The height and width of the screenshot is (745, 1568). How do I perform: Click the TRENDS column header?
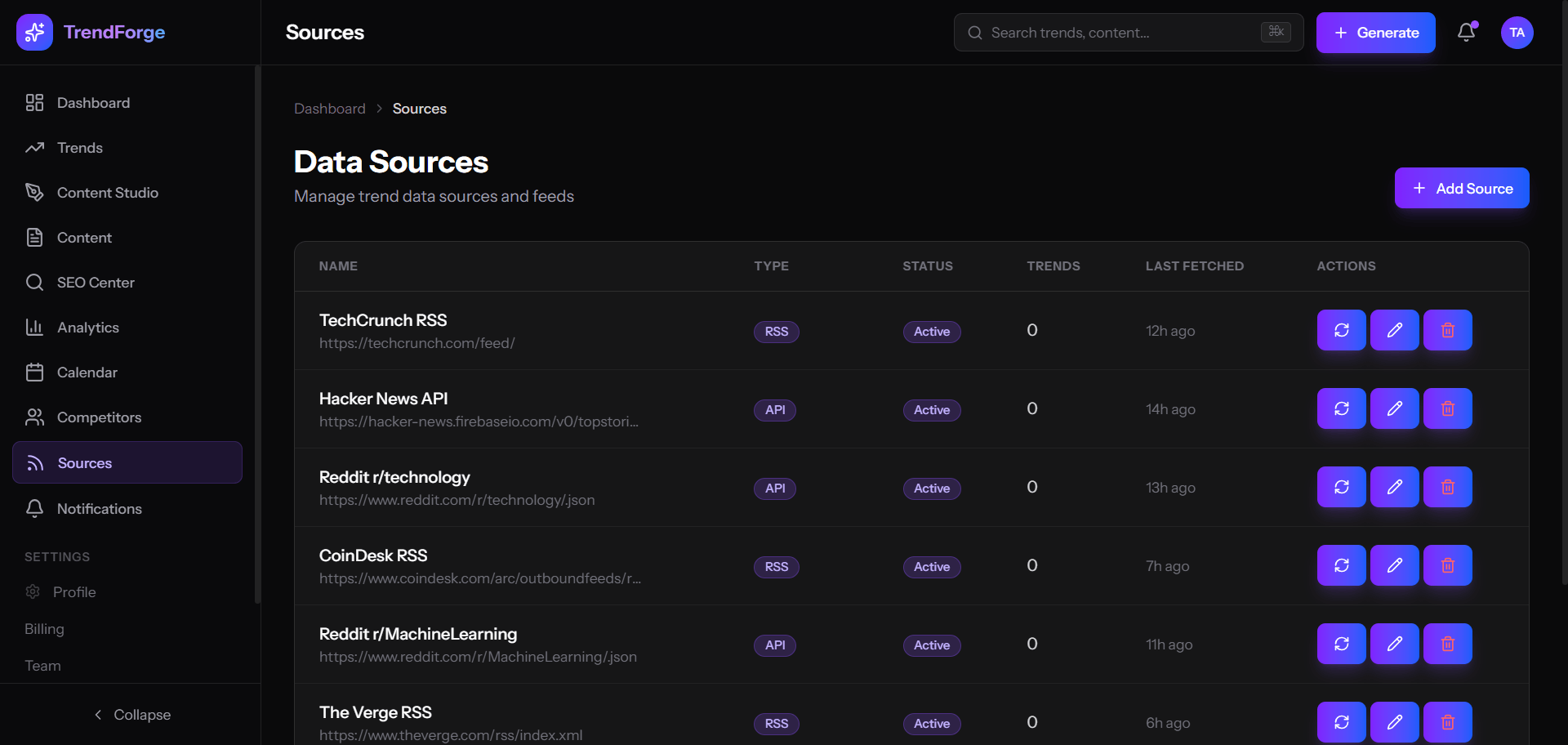[1053, 266]
